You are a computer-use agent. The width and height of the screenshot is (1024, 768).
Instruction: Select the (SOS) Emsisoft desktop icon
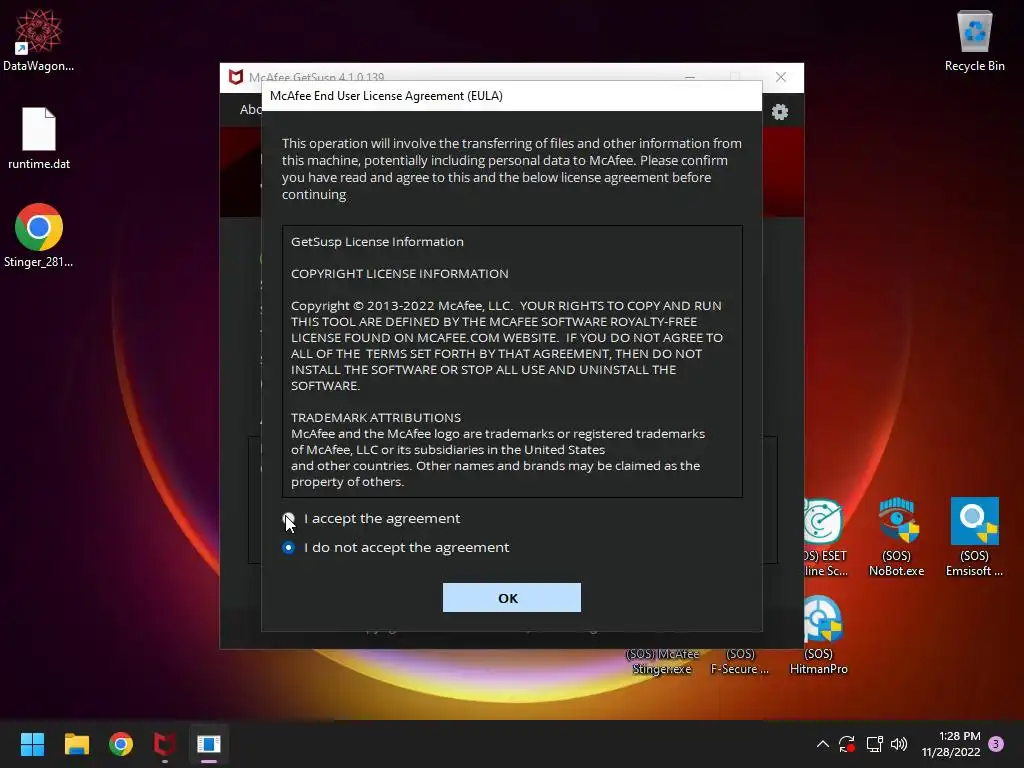pos(974,537)
